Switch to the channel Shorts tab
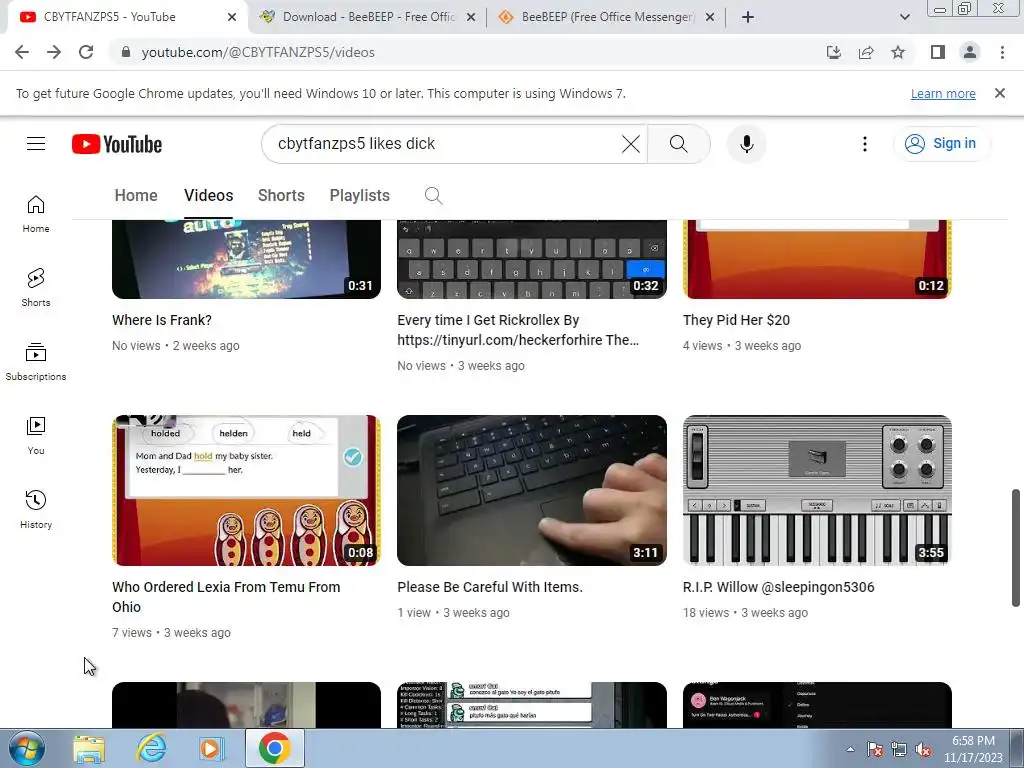 click(x=281, y=195)
